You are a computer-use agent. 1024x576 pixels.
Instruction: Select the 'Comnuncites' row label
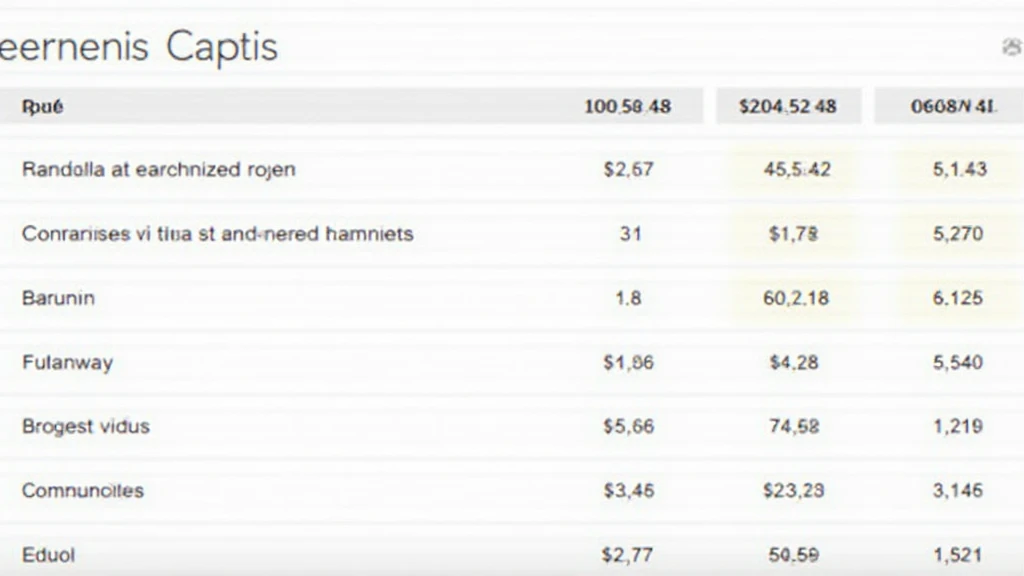82,490
